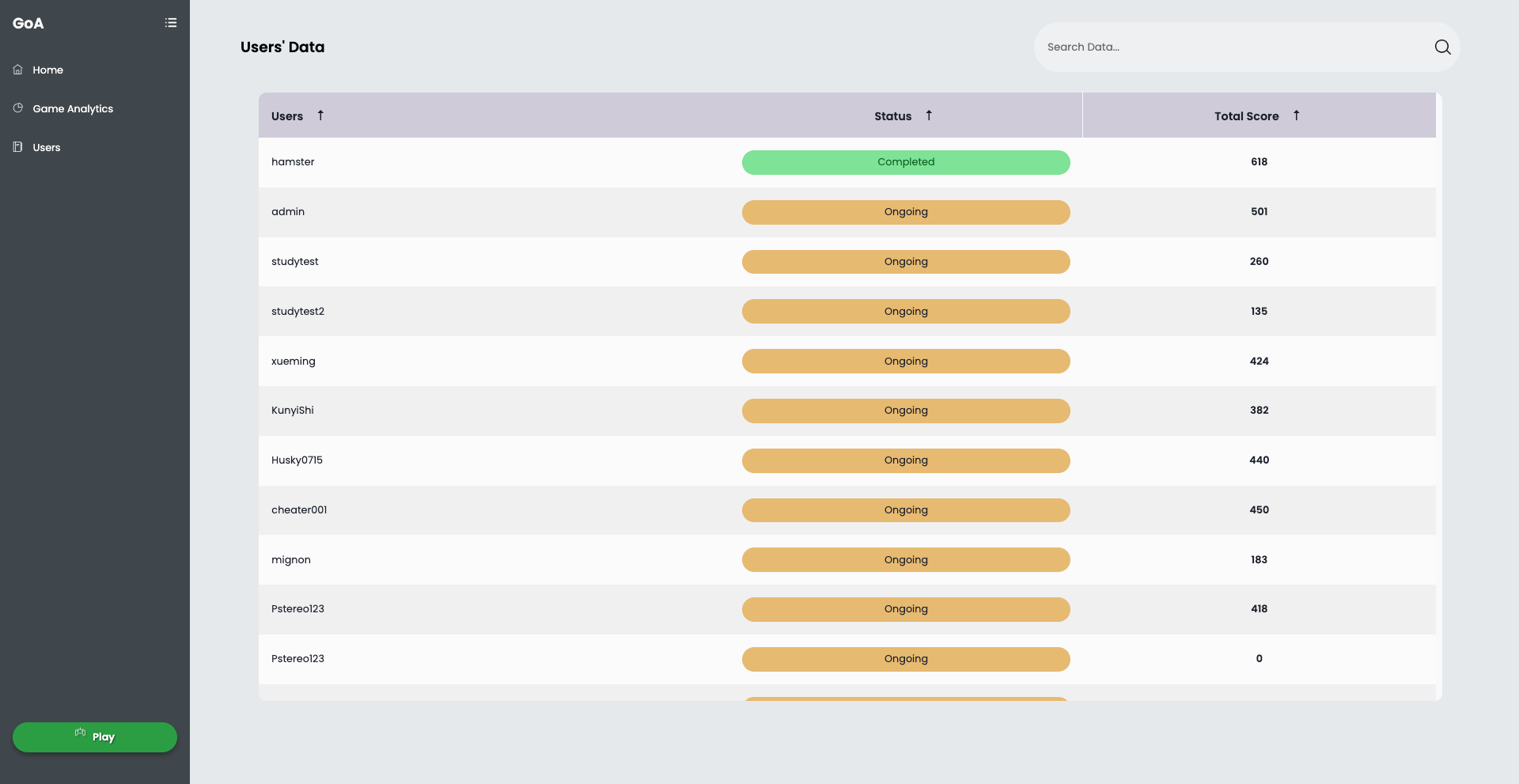Click the score 418
Image resolution: width=1519 pixels, height=784 pixels.
pos(1260,609)
